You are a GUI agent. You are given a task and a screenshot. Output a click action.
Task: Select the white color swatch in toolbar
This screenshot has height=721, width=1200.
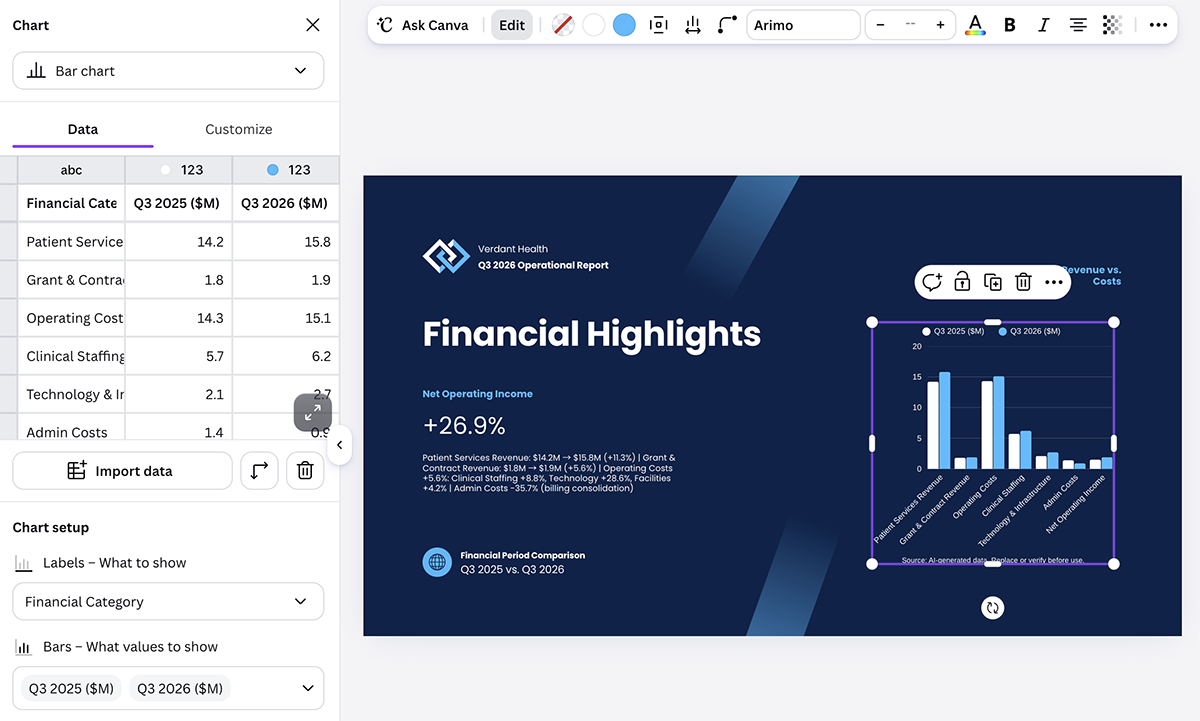[594, 25]
